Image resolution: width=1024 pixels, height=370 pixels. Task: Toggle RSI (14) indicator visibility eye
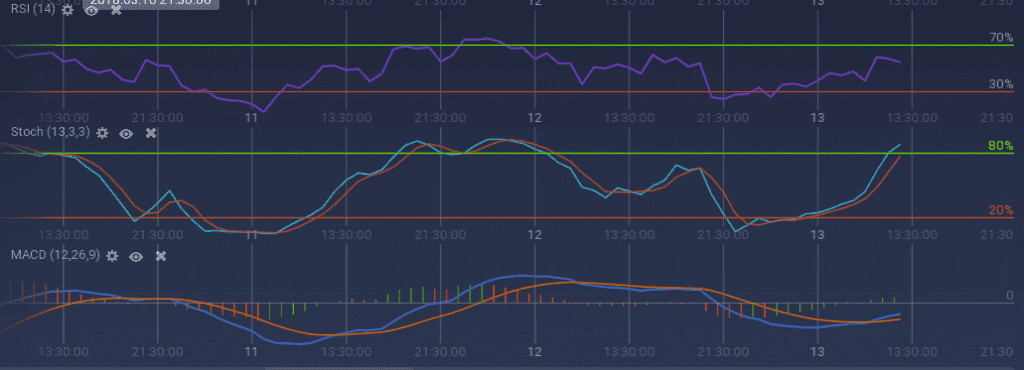click(x=91, y=10)
